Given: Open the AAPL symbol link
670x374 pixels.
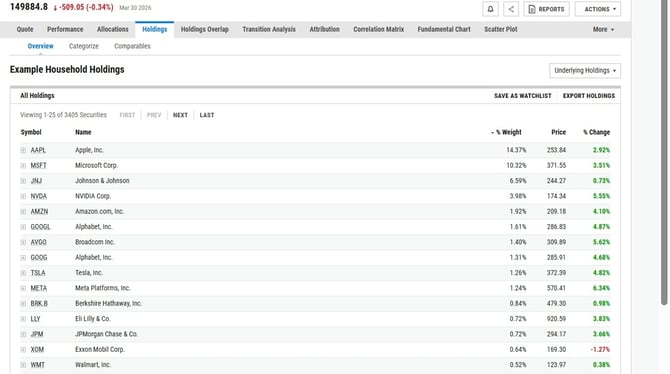Looking at the screenshot, I should [x=38, y=150].
